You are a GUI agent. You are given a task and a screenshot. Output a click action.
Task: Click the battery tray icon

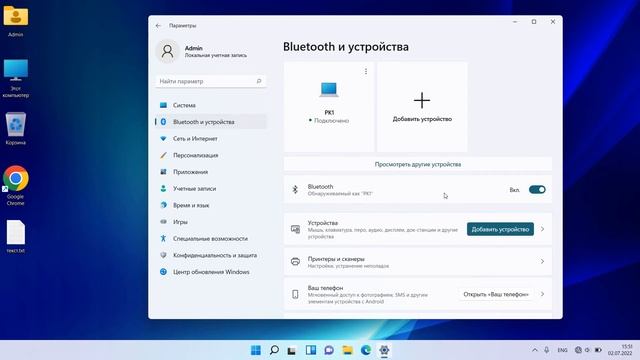(598, 350)
